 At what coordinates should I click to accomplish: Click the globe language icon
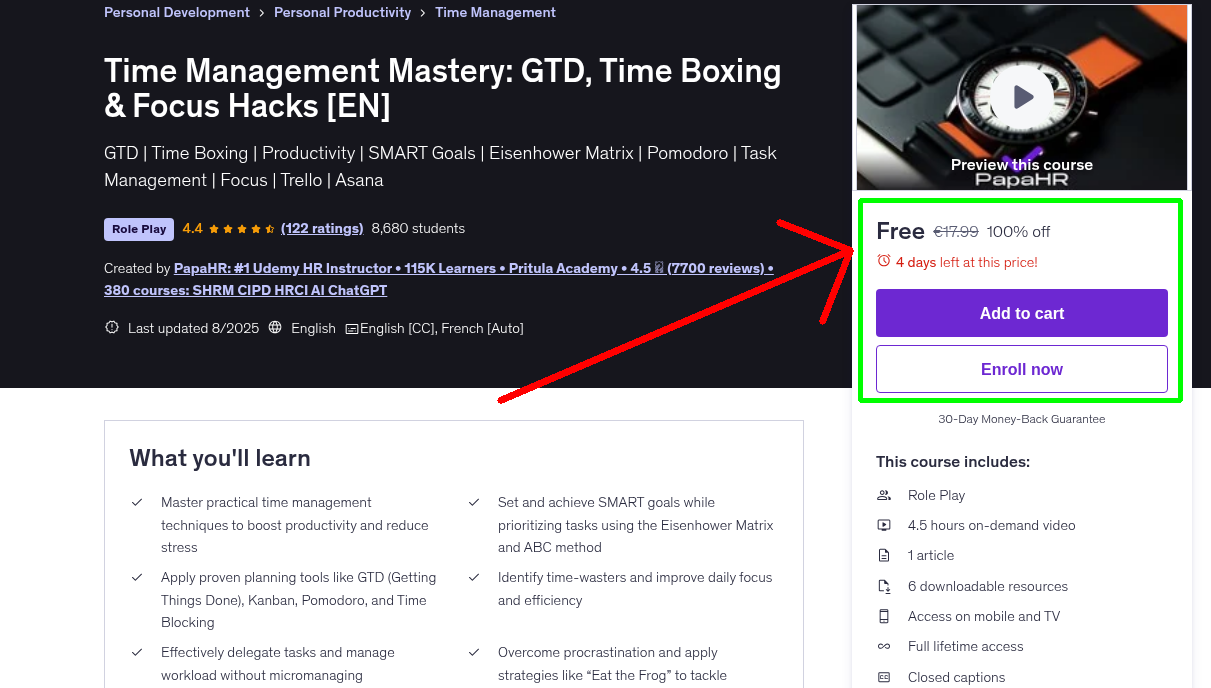[275, 328]
